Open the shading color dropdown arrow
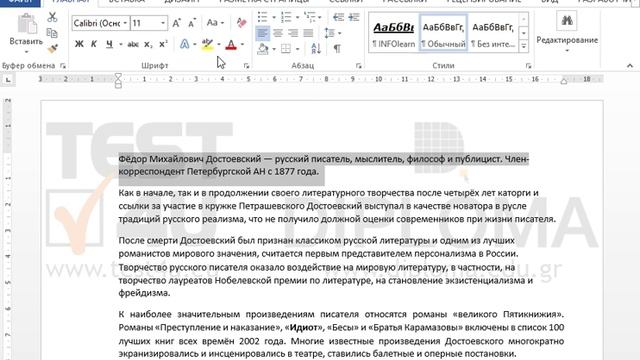This screenshot has width=640, height=360. [274, 49]
